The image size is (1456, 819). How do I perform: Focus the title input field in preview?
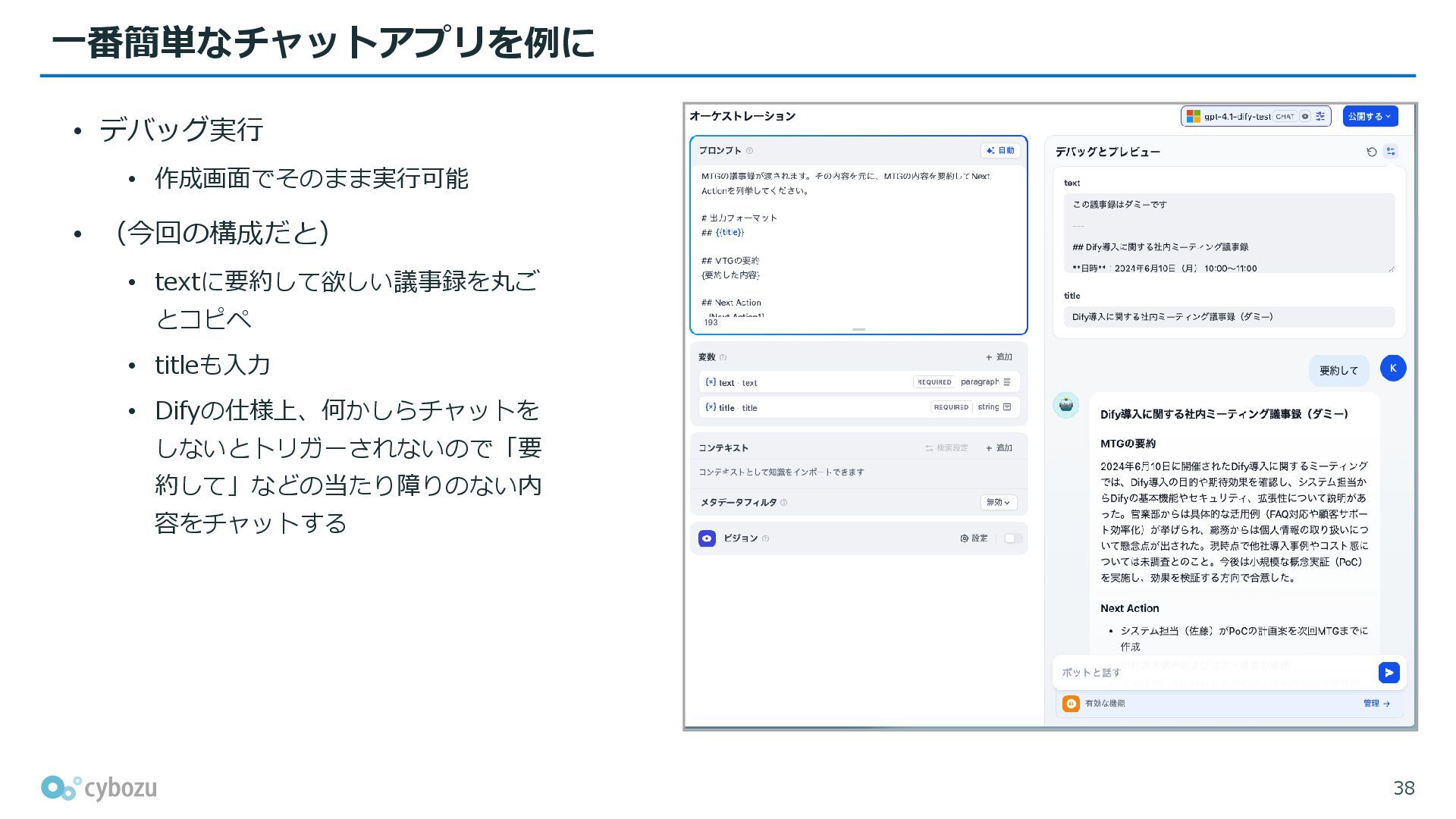[x=1228, y=317]
